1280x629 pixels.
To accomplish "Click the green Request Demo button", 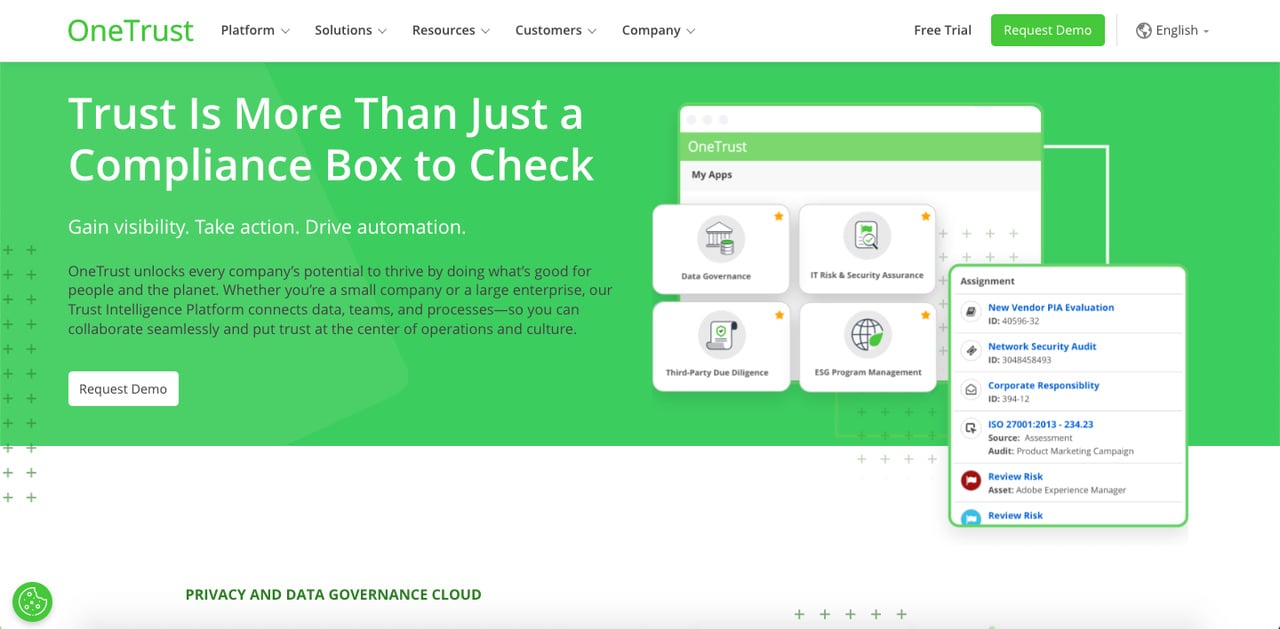I will pyautogui.click(x=1047, y=30).
